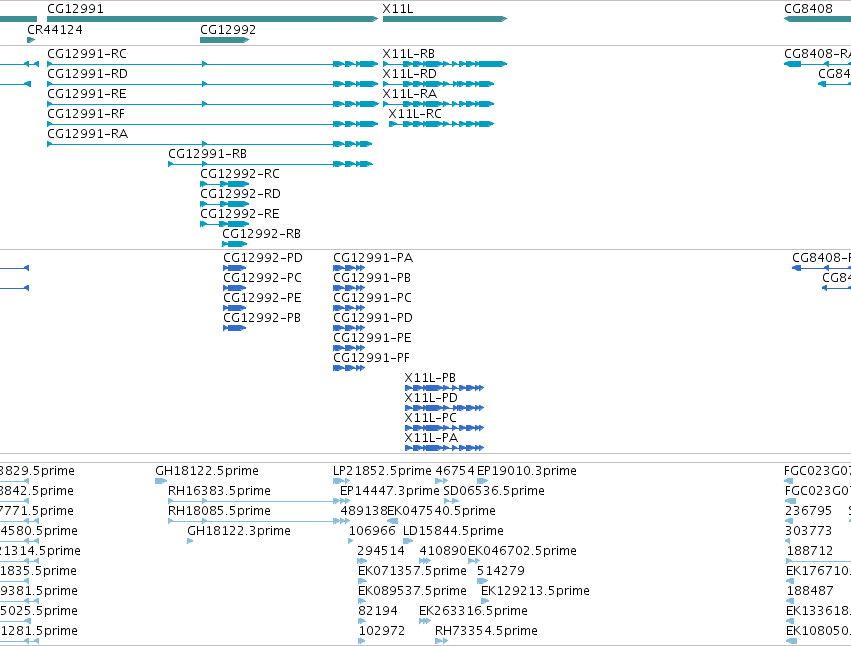Select EST GH18122.5prime
851x646 pixels.
click(x=207, y=471)
